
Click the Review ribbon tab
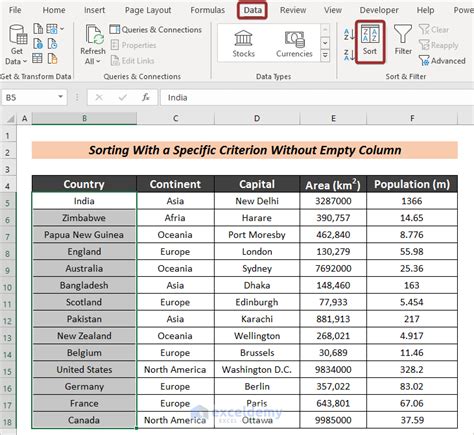pyautogui.click(x=293, y=10)
